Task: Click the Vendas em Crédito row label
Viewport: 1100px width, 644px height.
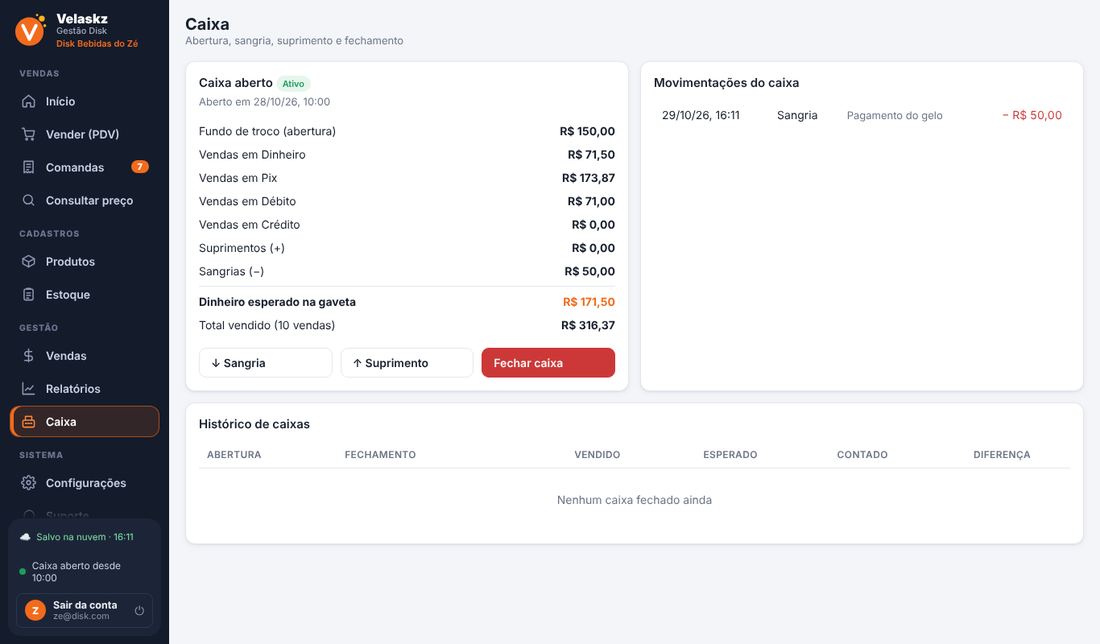Action: (249, 224)
